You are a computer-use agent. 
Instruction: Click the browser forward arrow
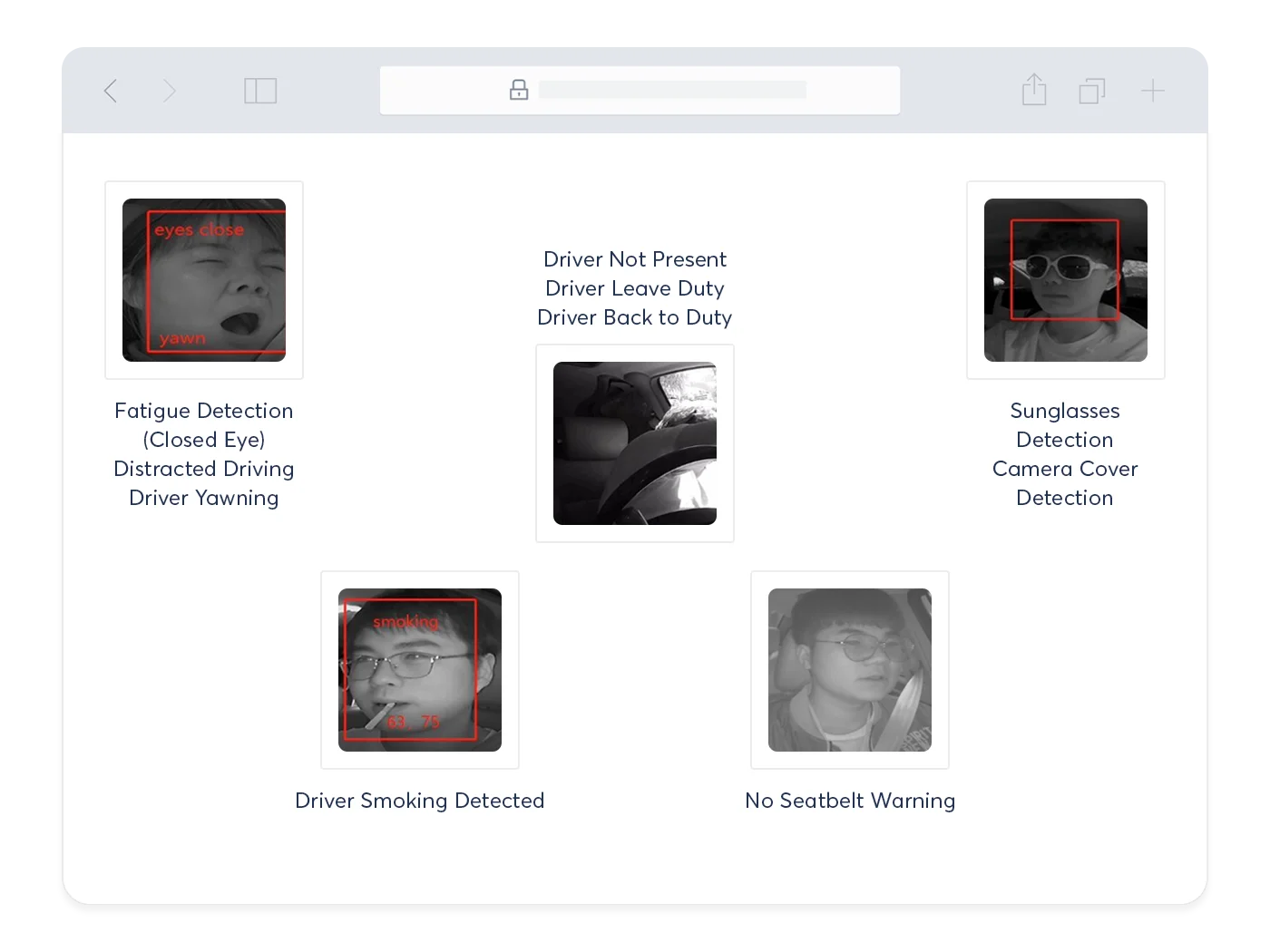tap(169, 91)
